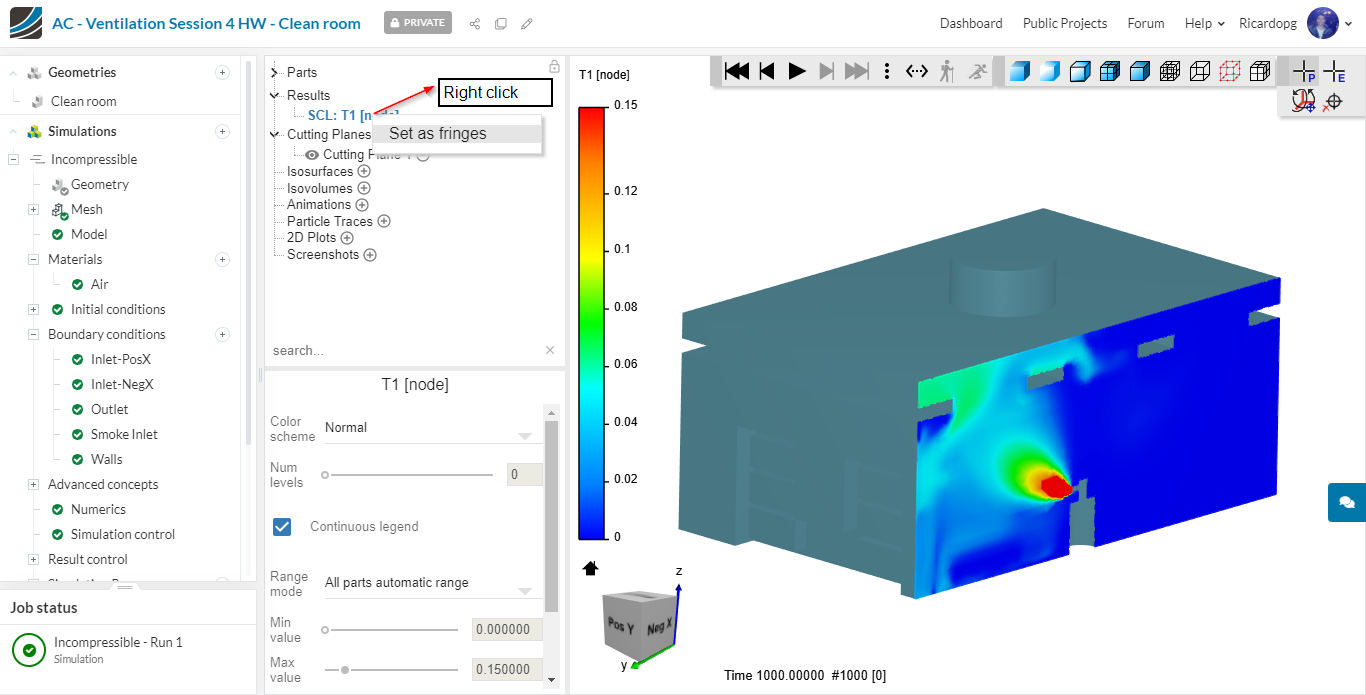Viewport: 1366px width, 695px height.
Task: Add a new Isovolume
Action: (x=364, y=188)
